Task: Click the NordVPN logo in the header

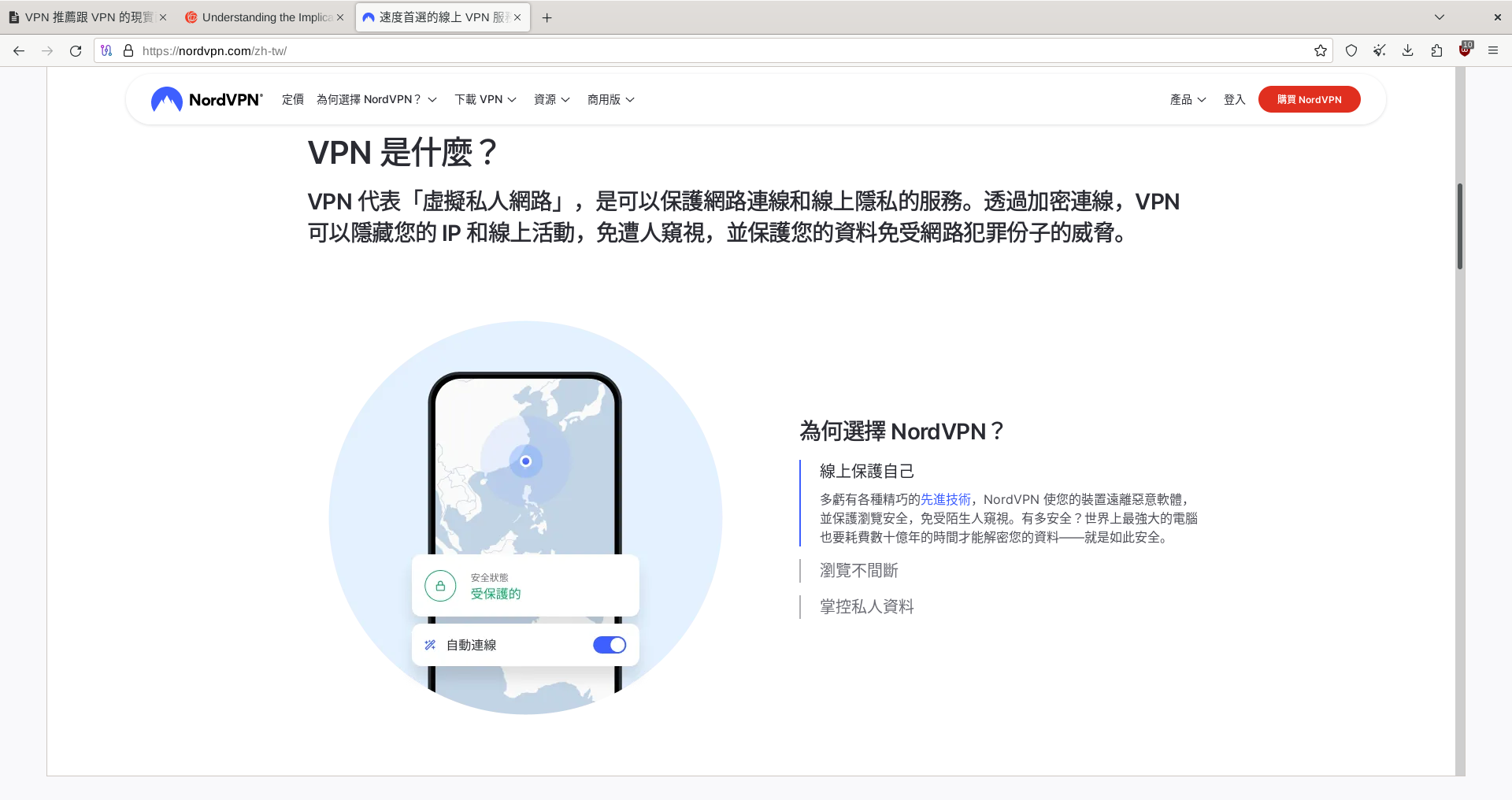Action: point(206,99)
